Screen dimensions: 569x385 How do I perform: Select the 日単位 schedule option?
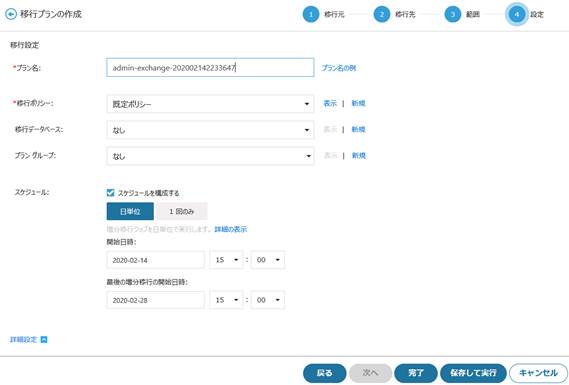(x=130, y=212)
